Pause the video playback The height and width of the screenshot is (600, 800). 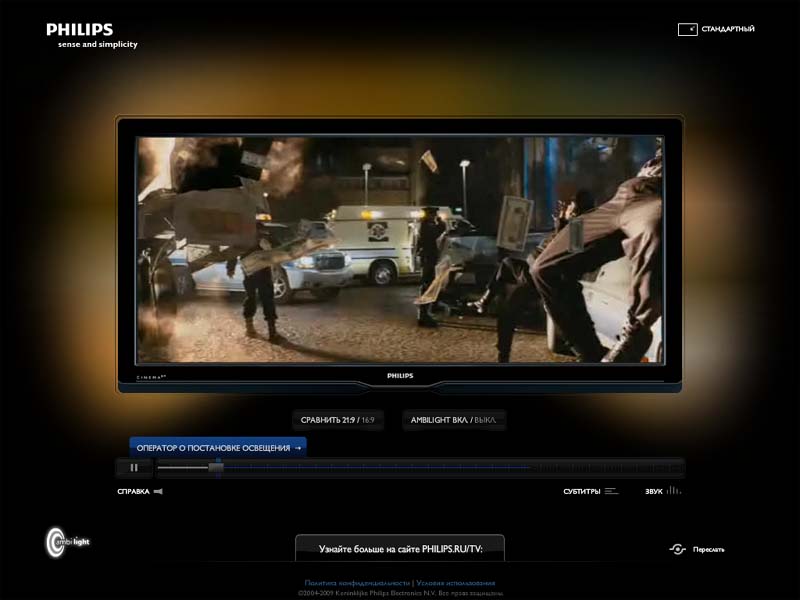pyautogui.click(x=133, y=467)
